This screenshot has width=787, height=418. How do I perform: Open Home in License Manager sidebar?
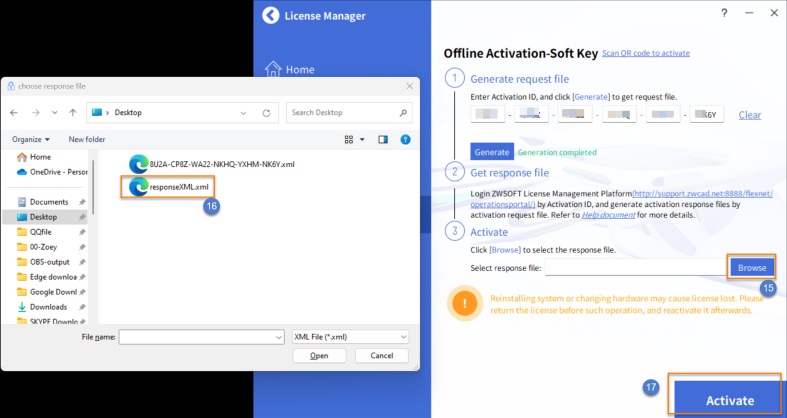(x=290, y=69)
